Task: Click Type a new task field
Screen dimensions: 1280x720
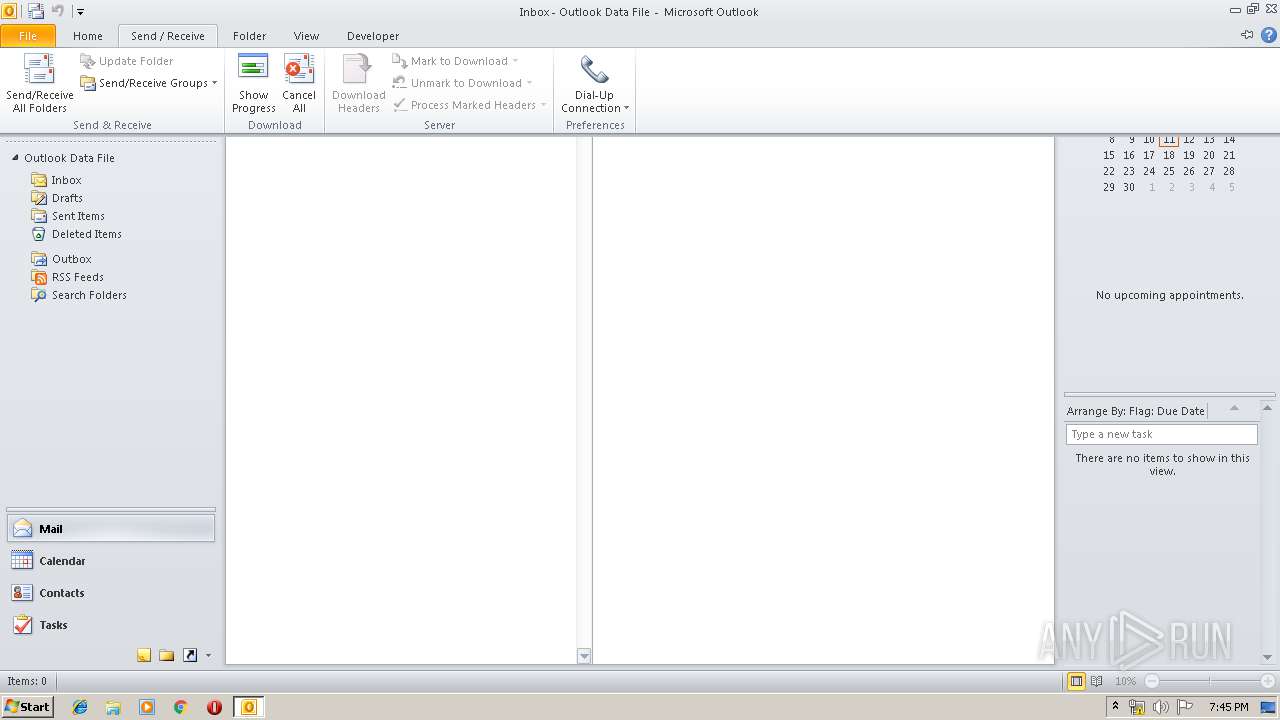Action: [x=1161, y=434]
